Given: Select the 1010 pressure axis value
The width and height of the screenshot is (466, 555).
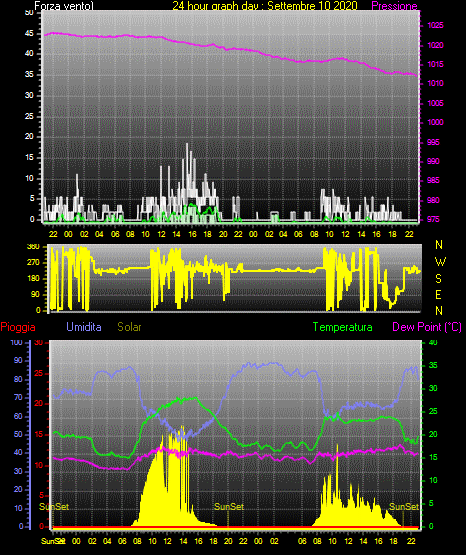Looking at the screenshot, I should click(435, 84).
